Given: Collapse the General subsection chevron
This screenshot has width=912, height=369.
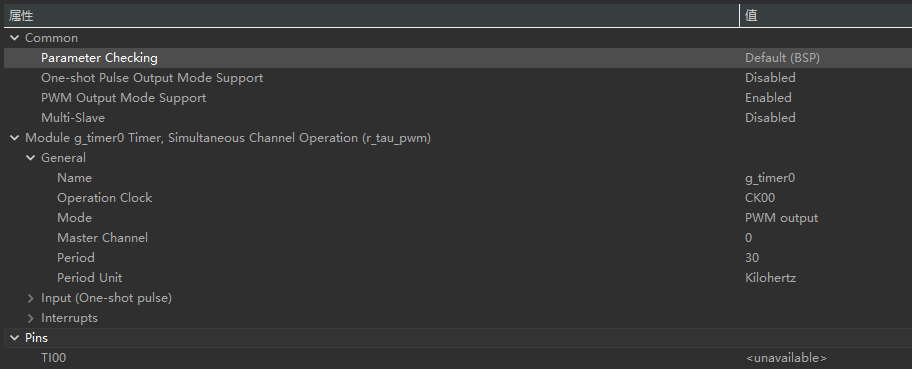Looking at the screenshot, I should 31,158.
